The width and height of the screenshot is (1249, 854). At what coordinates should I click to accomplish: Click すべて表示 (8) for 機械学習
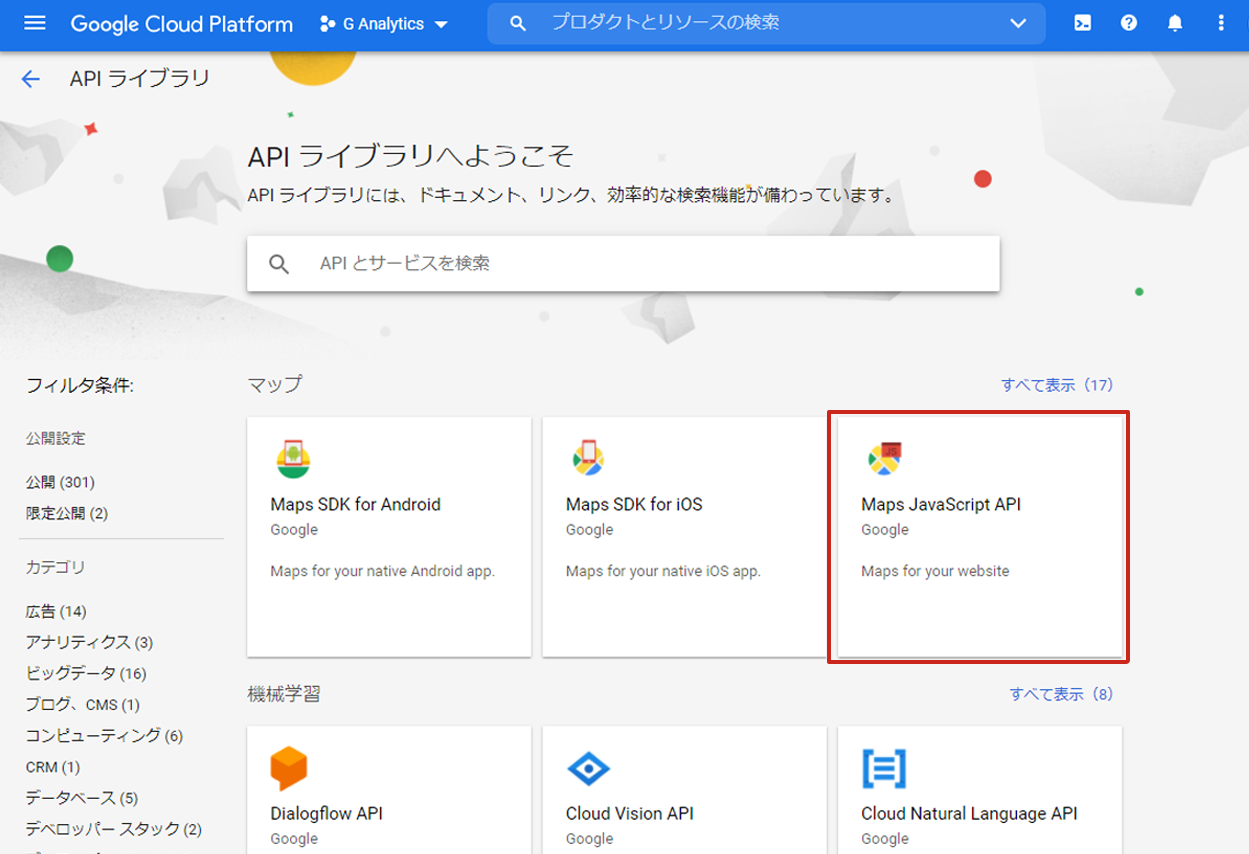[x=1061, y=694]
